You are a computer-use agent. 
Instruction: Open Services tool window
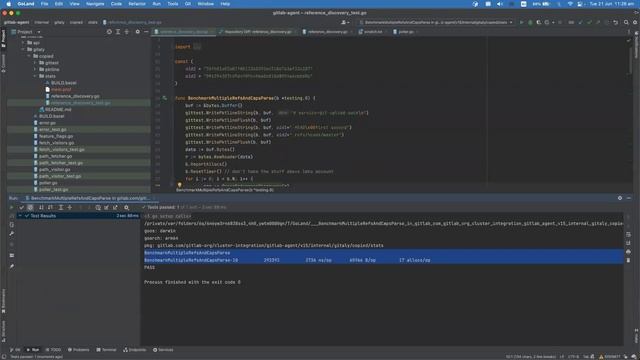[163, 350]
